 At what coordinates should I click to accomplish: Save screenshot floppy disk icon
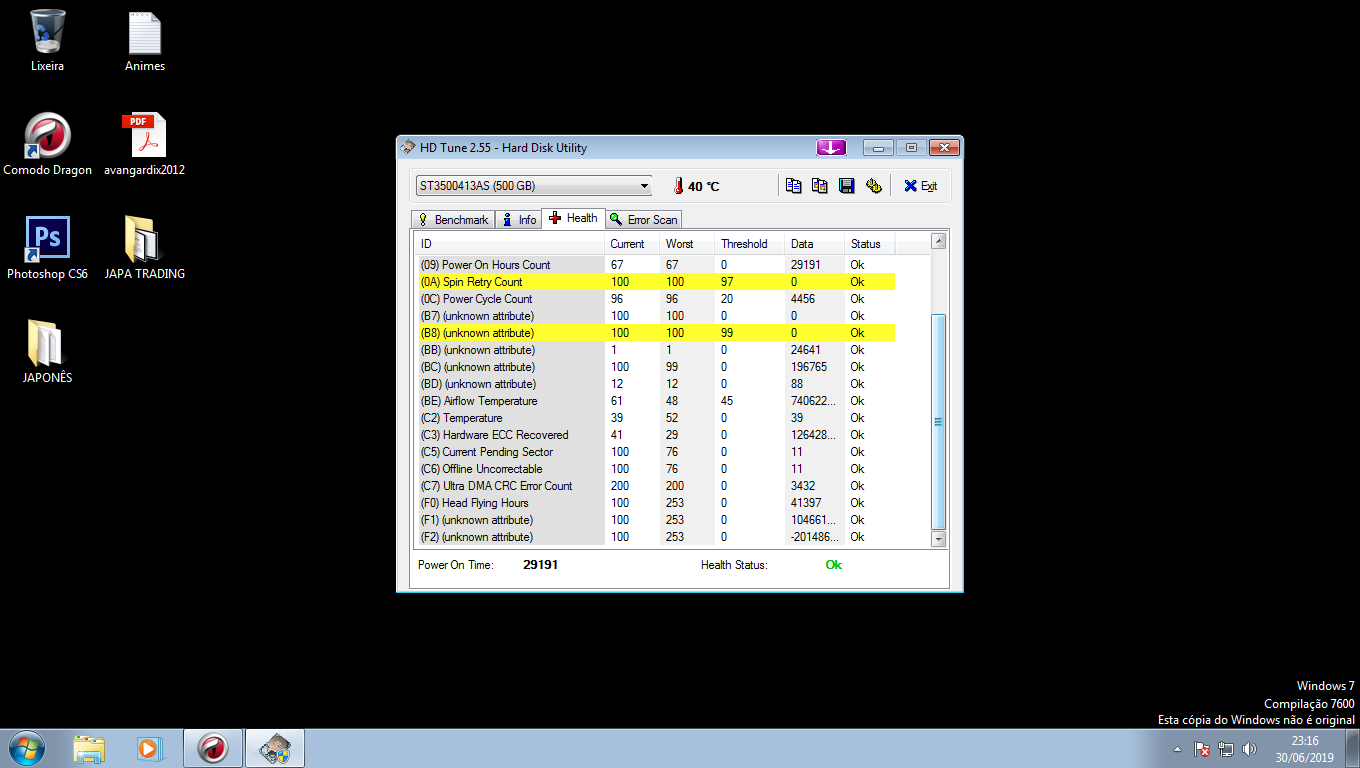[847, 186]
